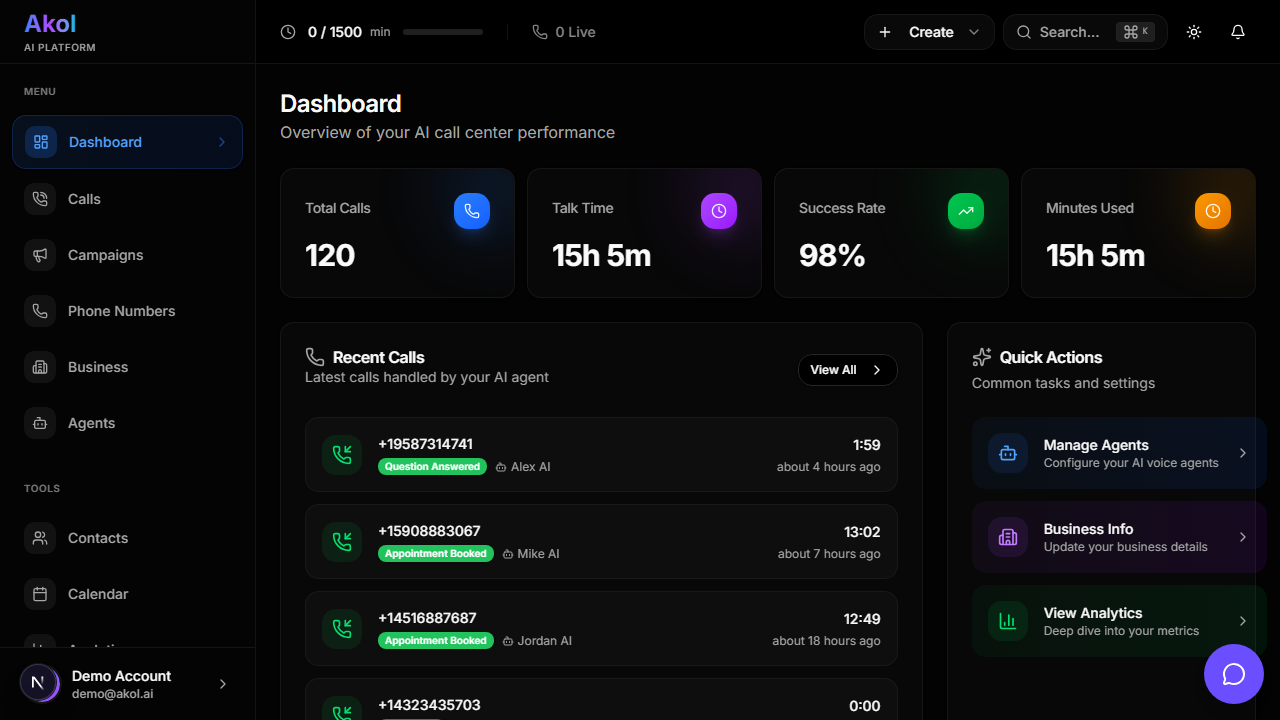Open Campaigns from the sidebar menu
The width and height of the screenshot is (1280, 720).
[x=105, y=255]
